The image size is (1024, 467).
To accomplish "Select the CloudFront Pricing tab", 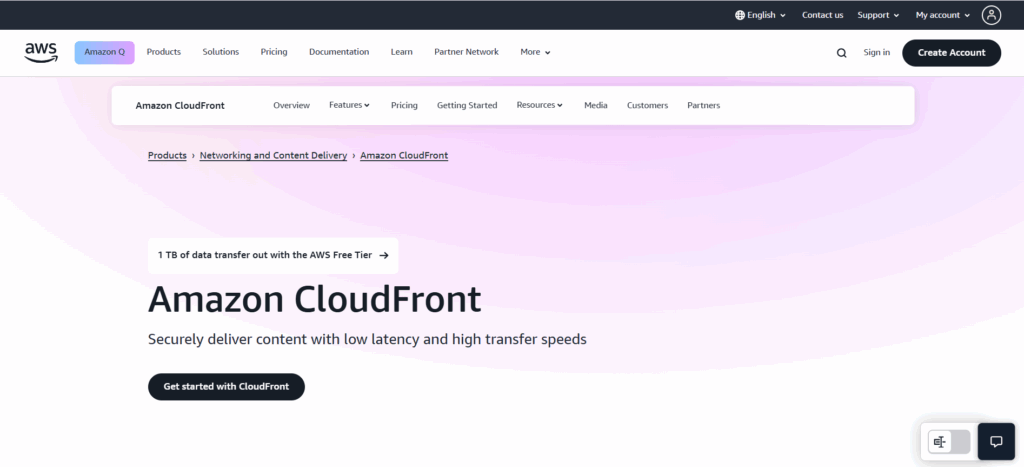I will 404,105.
